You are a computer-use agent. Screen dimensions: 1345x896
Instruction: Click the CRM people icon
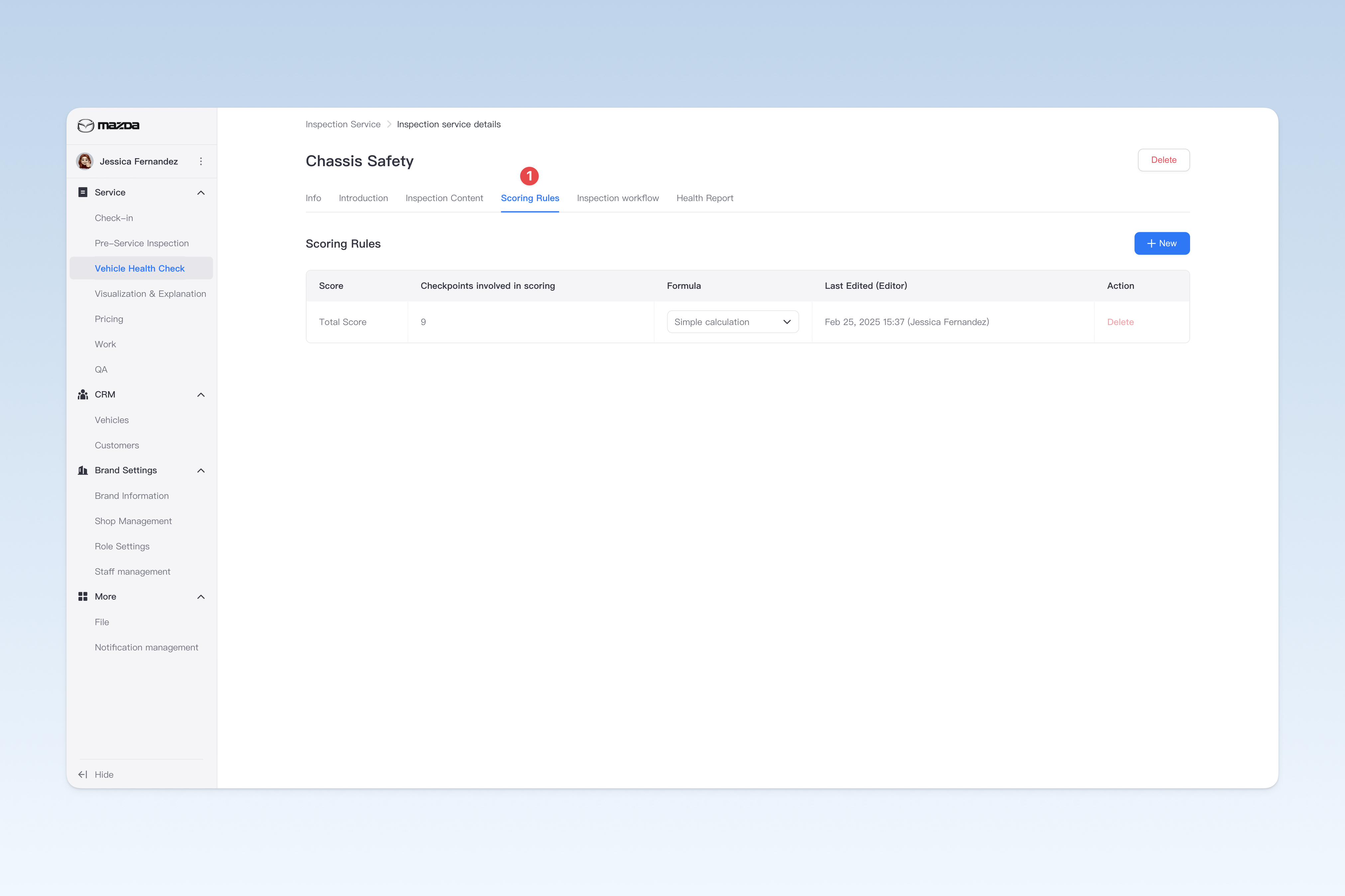point(83,394)
